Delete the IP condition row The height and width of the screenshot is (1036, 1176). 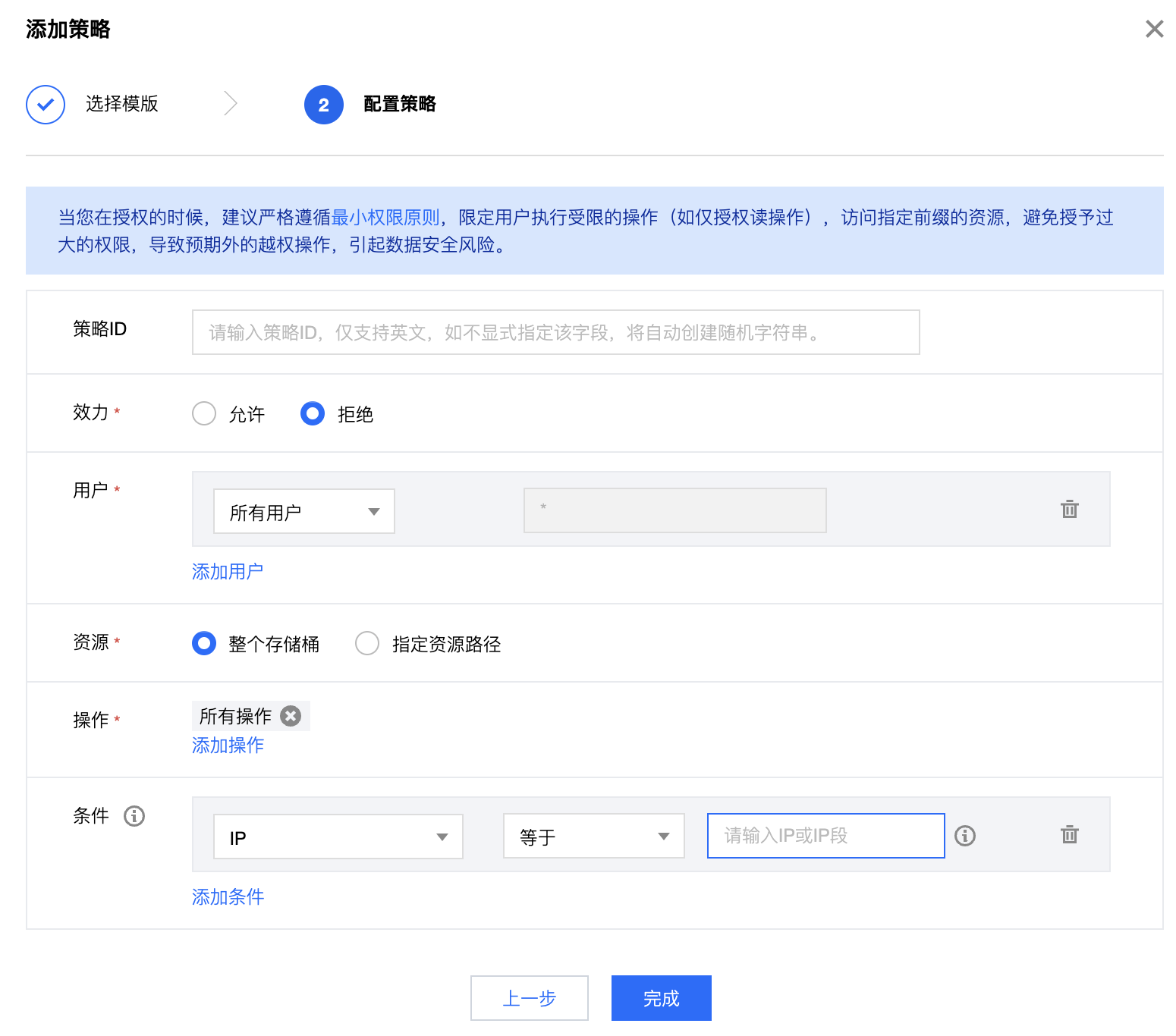coord(1069,835)
